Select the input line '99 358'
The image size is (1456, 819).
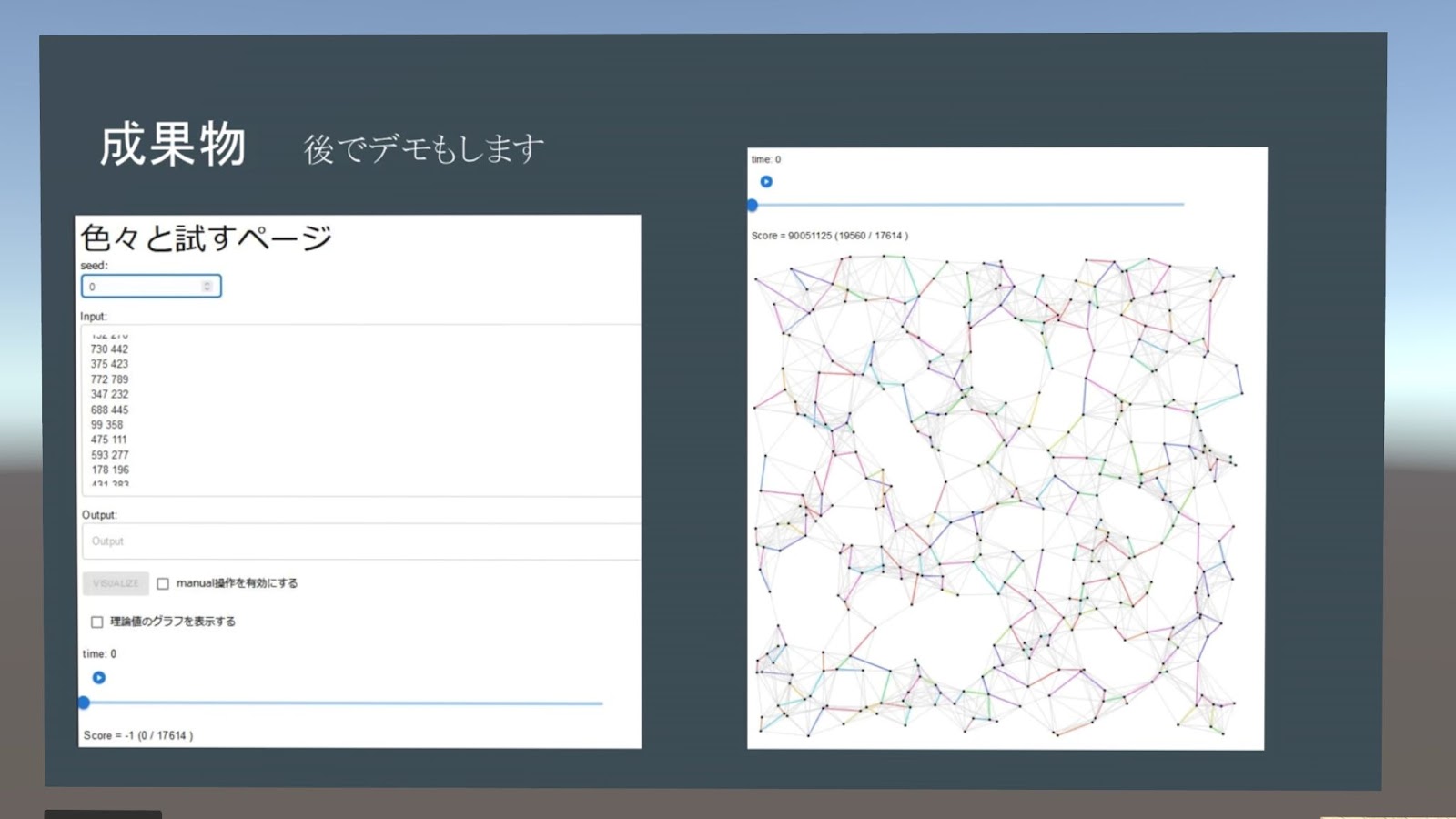pyautogui.click(x=106, y=425)
